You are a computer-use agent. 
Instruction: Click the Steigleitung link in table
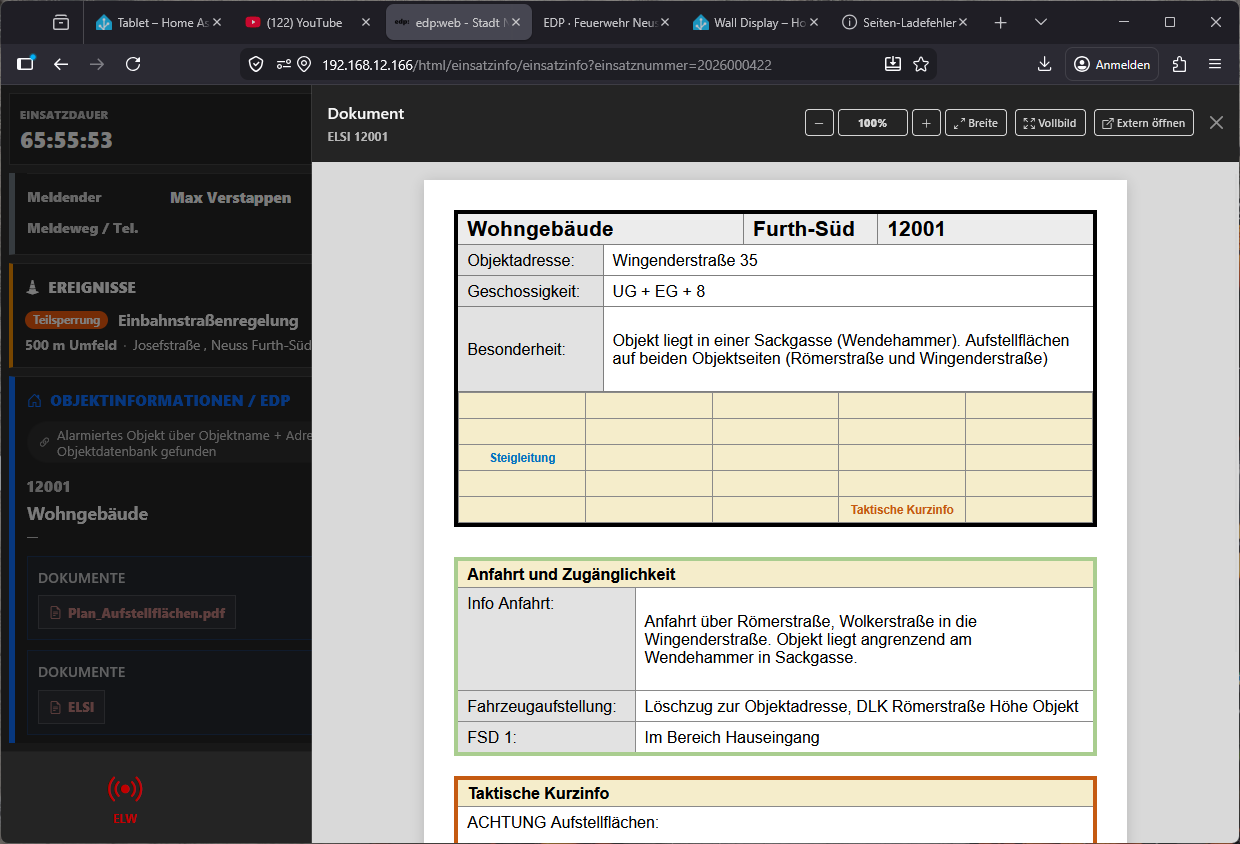[522, 458]
